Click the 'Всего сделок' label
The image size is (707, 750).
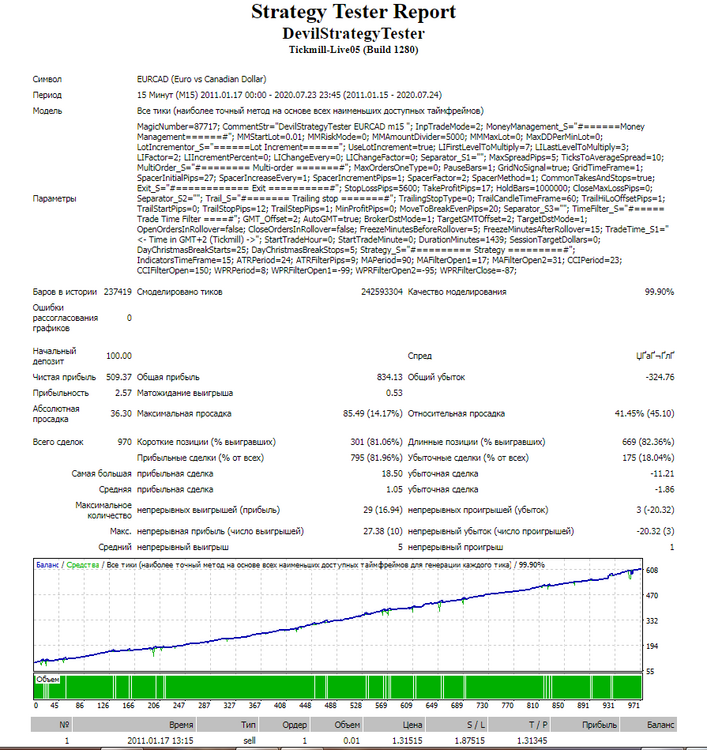pos(58,442)
